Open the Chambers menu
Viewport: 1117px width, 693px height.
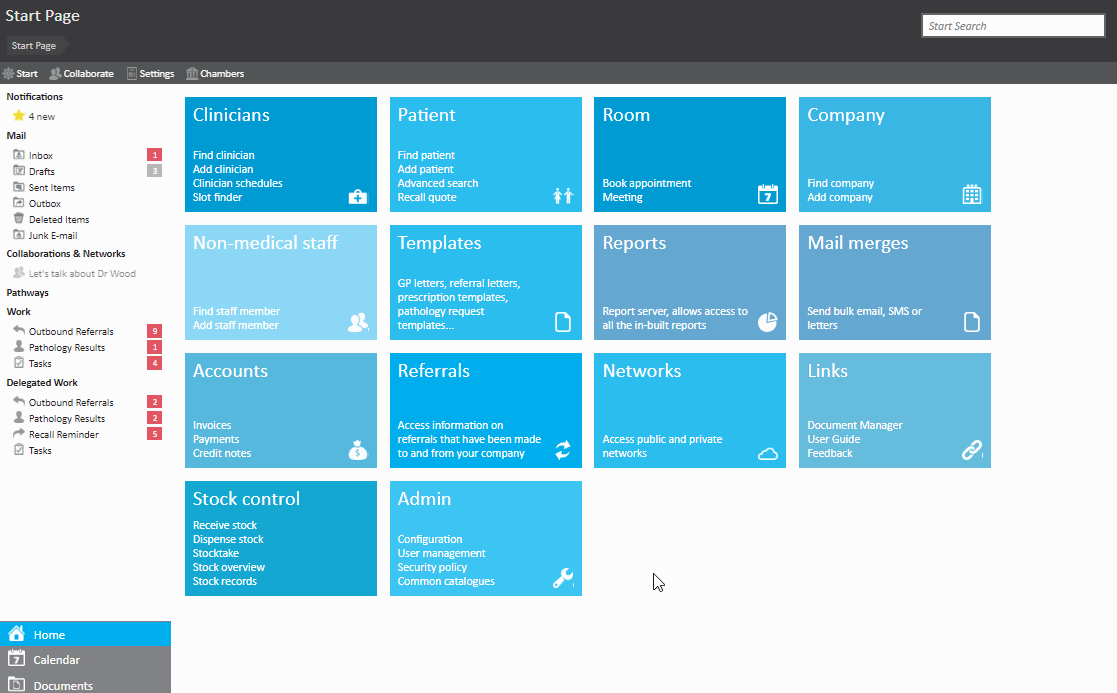(215, 74)
